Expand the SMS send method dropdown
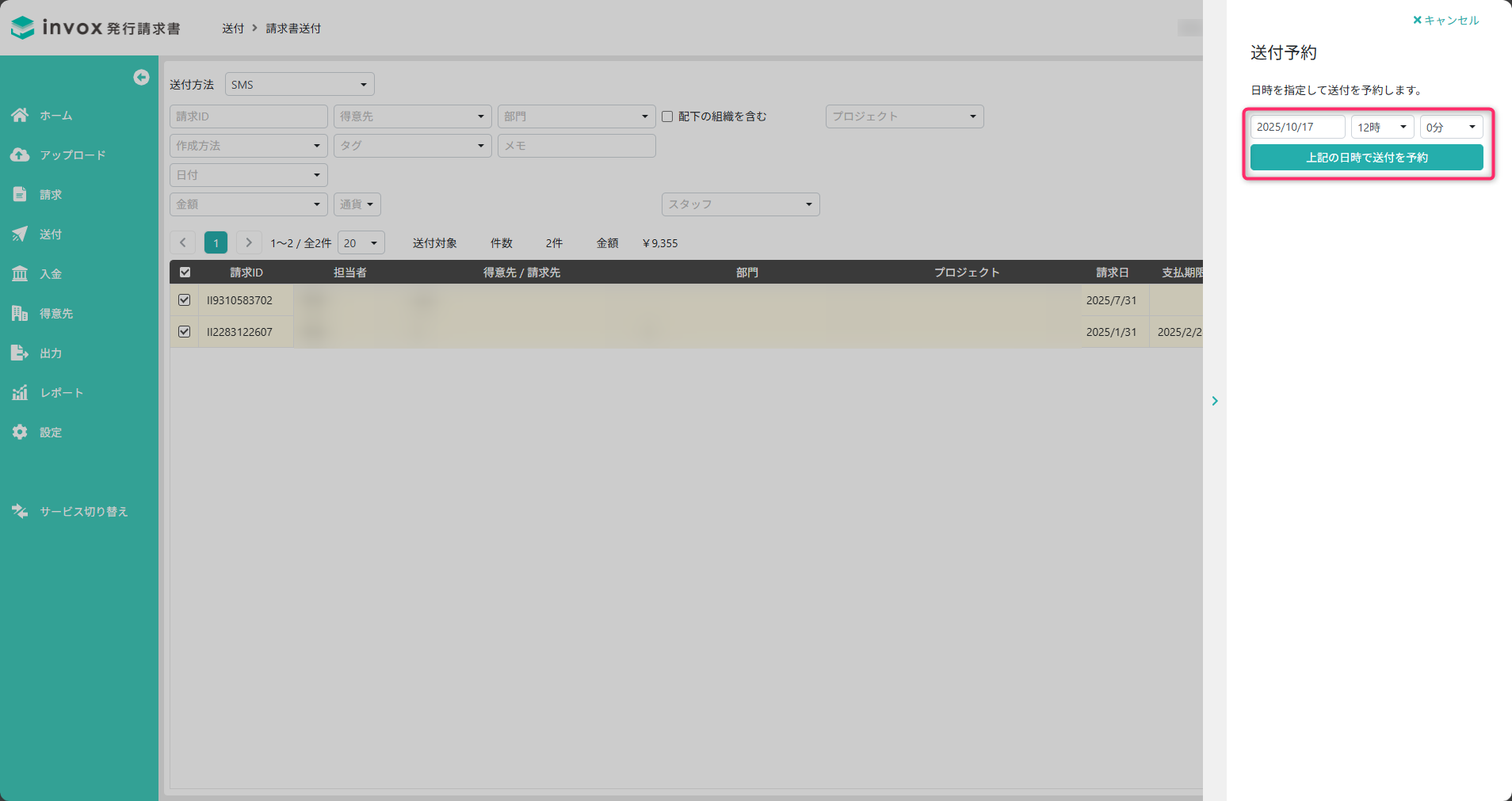The image size is (1512, 801). 300,85
